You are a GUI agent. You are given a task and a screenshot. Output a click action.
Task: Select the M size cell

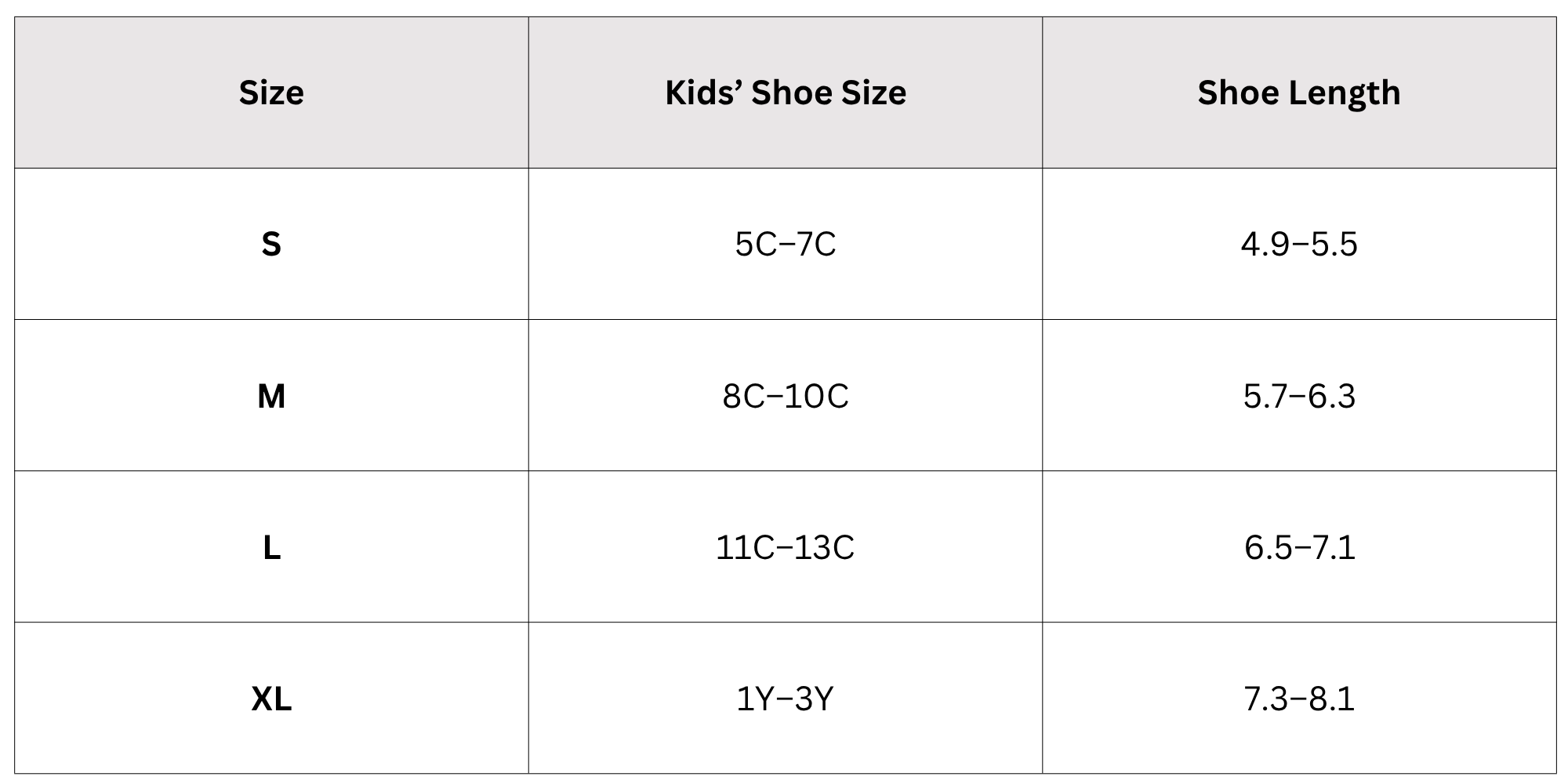271,395
